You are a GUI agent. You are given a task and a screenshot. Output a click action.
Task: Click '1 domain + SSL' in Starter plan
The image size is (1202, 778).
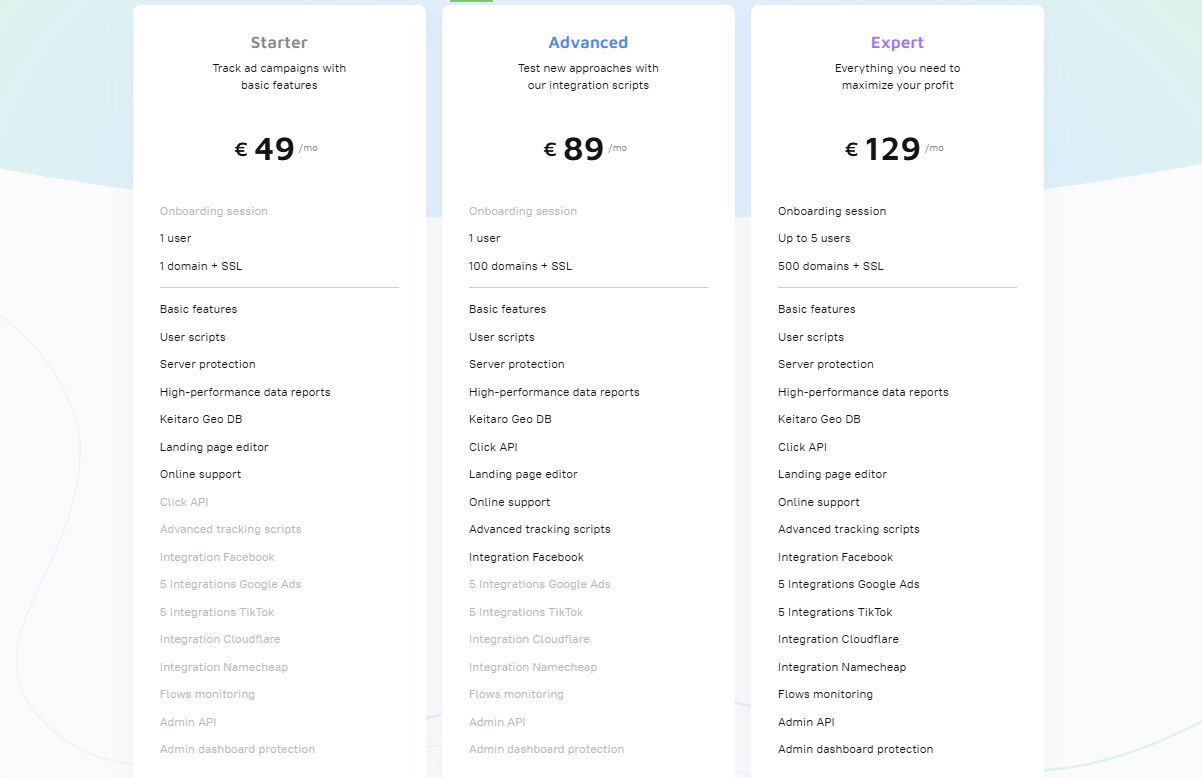coord(201,266)
